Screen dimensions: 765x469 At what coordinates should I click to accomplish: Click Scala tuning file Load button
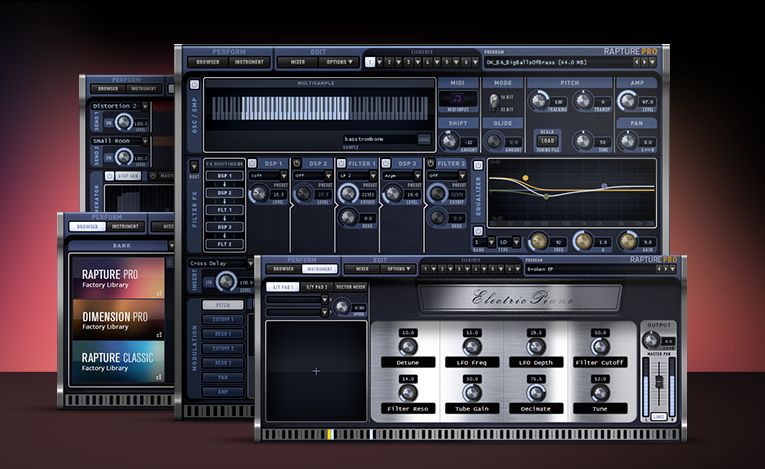click(x=547, y=141)
